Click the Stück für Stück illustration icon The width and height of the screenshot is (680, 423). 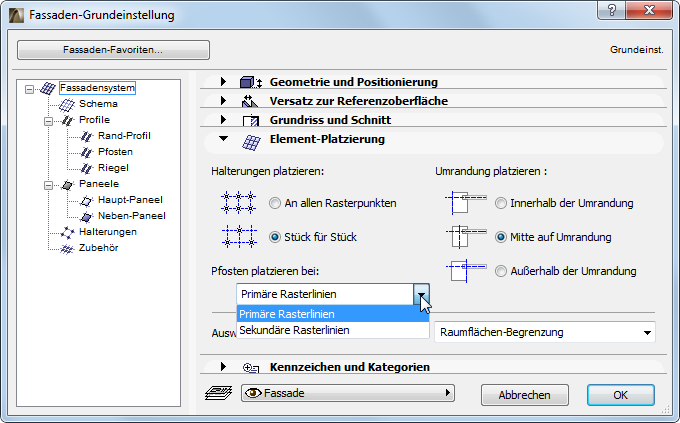pos(239,236)
